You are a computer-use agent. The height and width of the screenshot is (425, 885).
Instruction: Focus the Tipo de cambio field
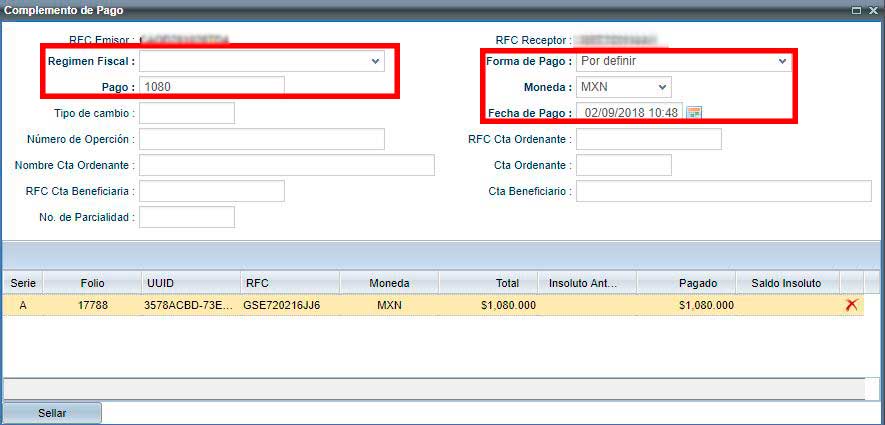click(187, 113)
